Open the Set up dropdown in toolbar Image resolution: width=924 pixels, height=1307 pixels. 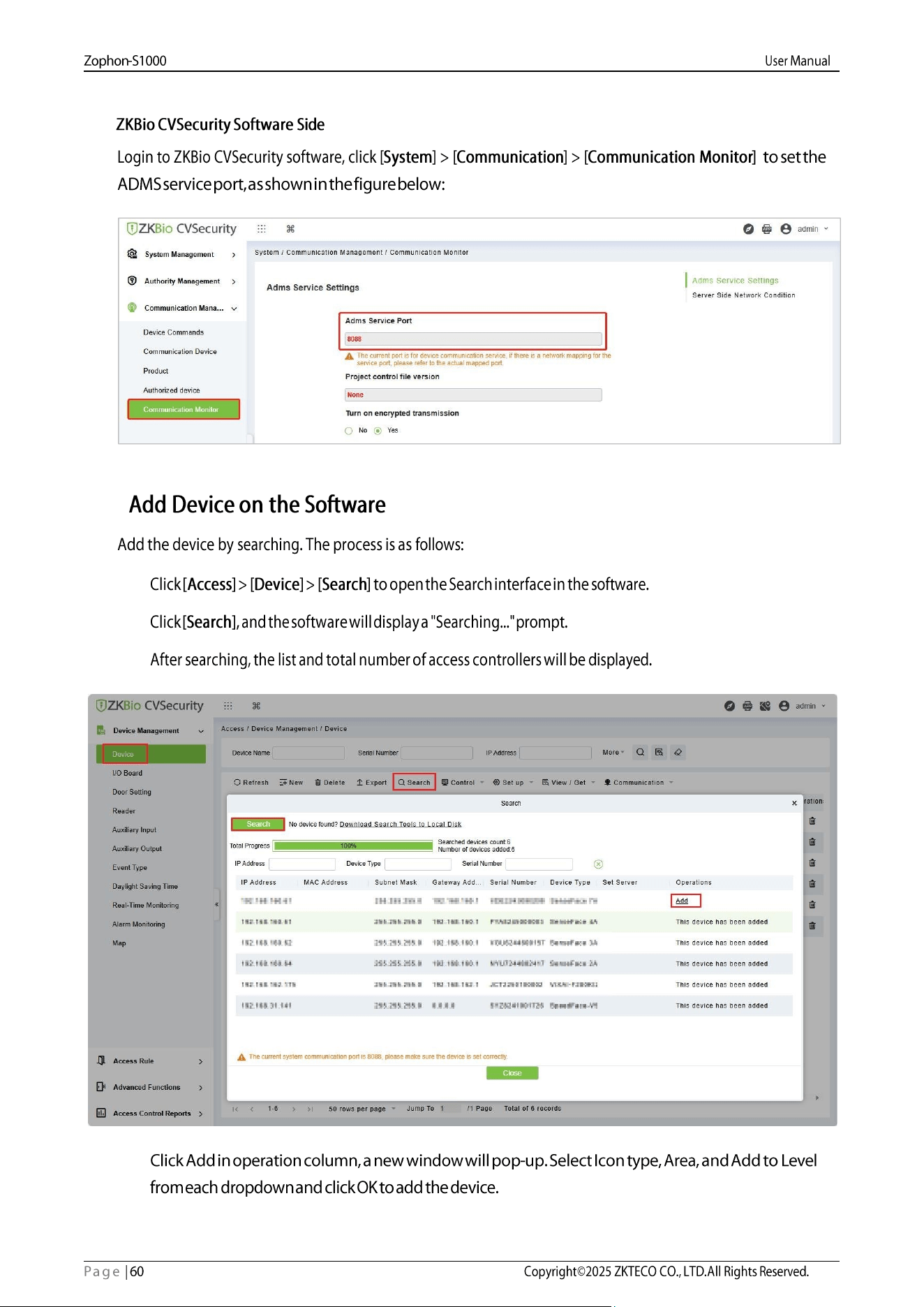513,783
